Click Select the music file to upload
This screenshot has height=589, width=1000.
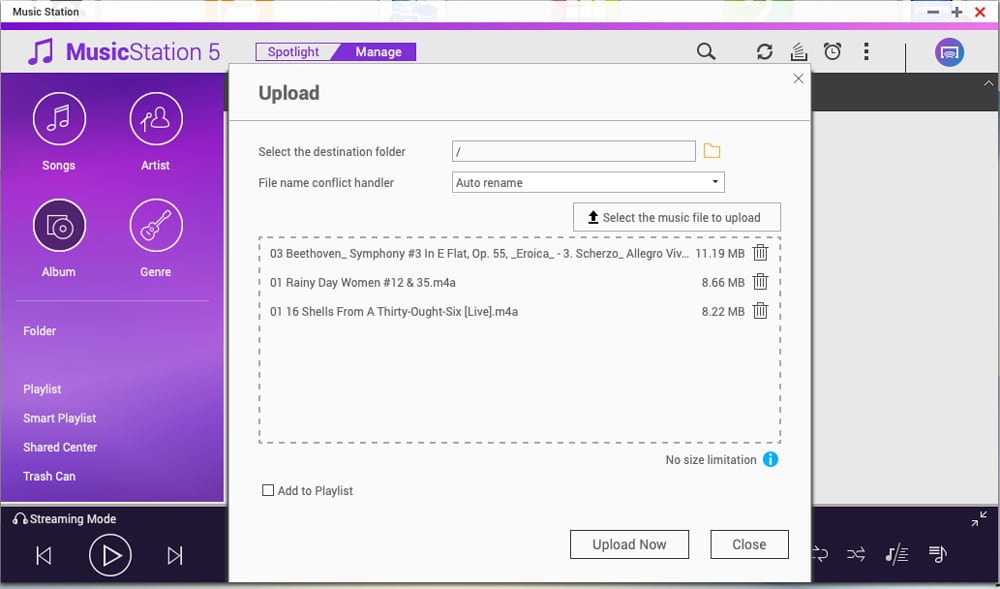tap(677, 217)
